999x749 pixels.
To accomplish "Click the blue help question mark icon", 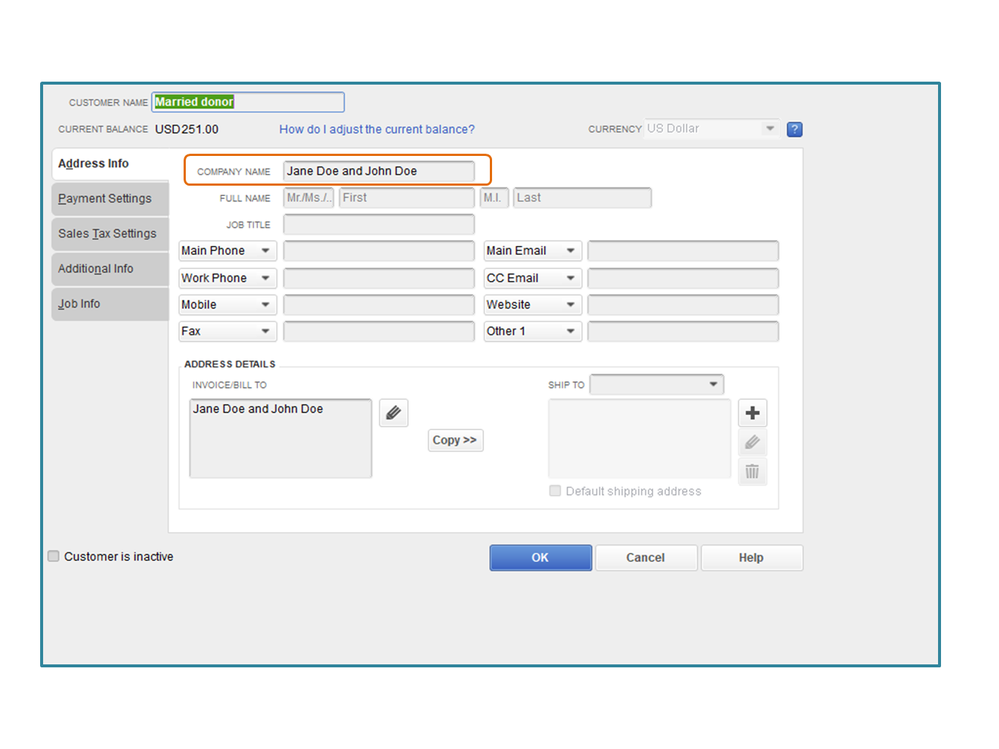I will (x=794, y=129).
